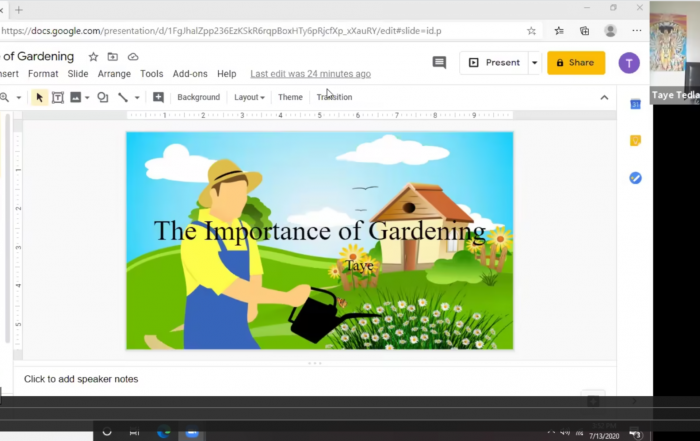Click the Move to folder icon
The image size is (700, 441).
pos(113,57)
